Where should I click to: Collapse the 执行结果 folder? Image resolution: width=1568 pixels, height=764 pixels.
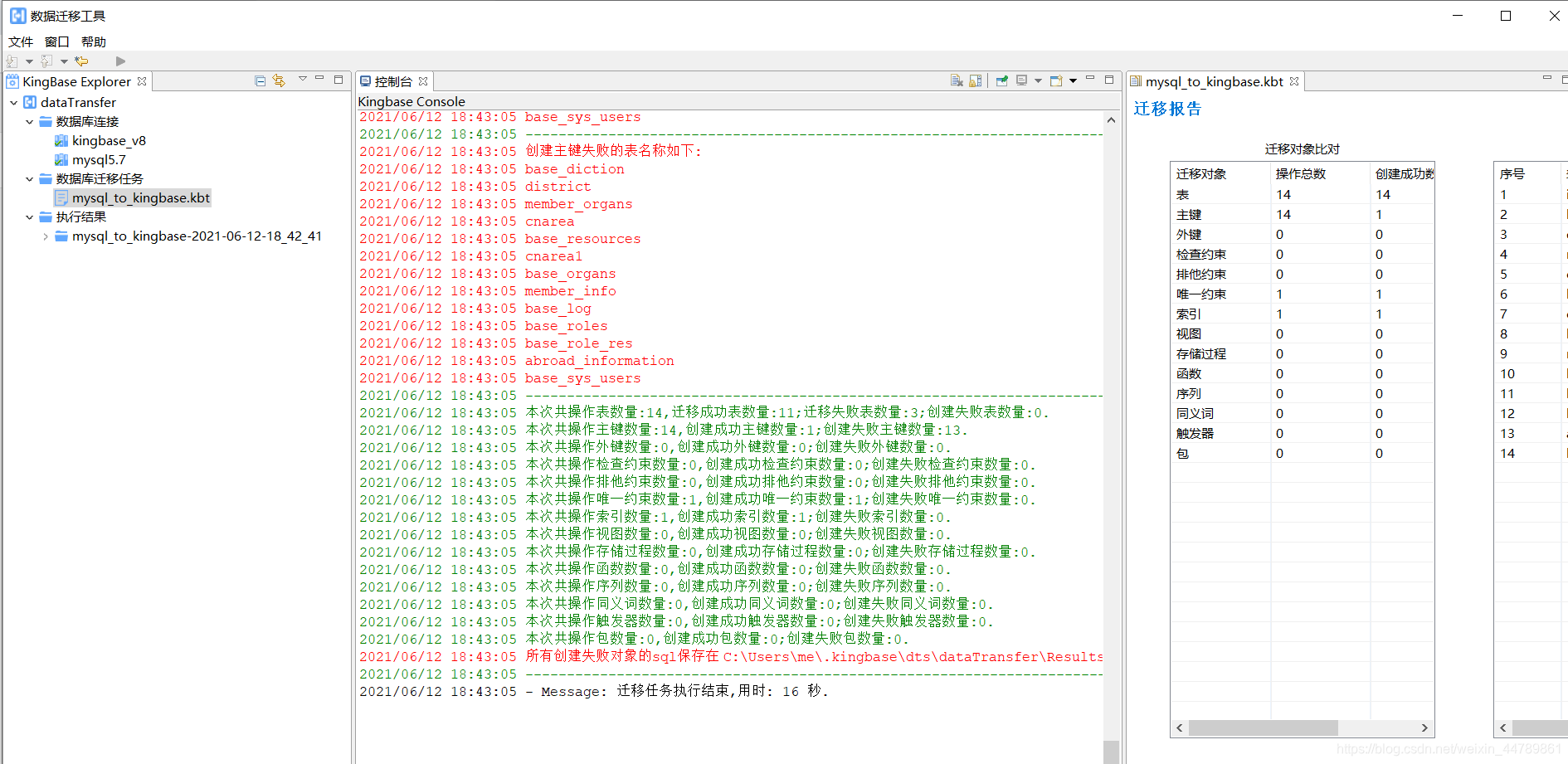[x=30, y=217]
